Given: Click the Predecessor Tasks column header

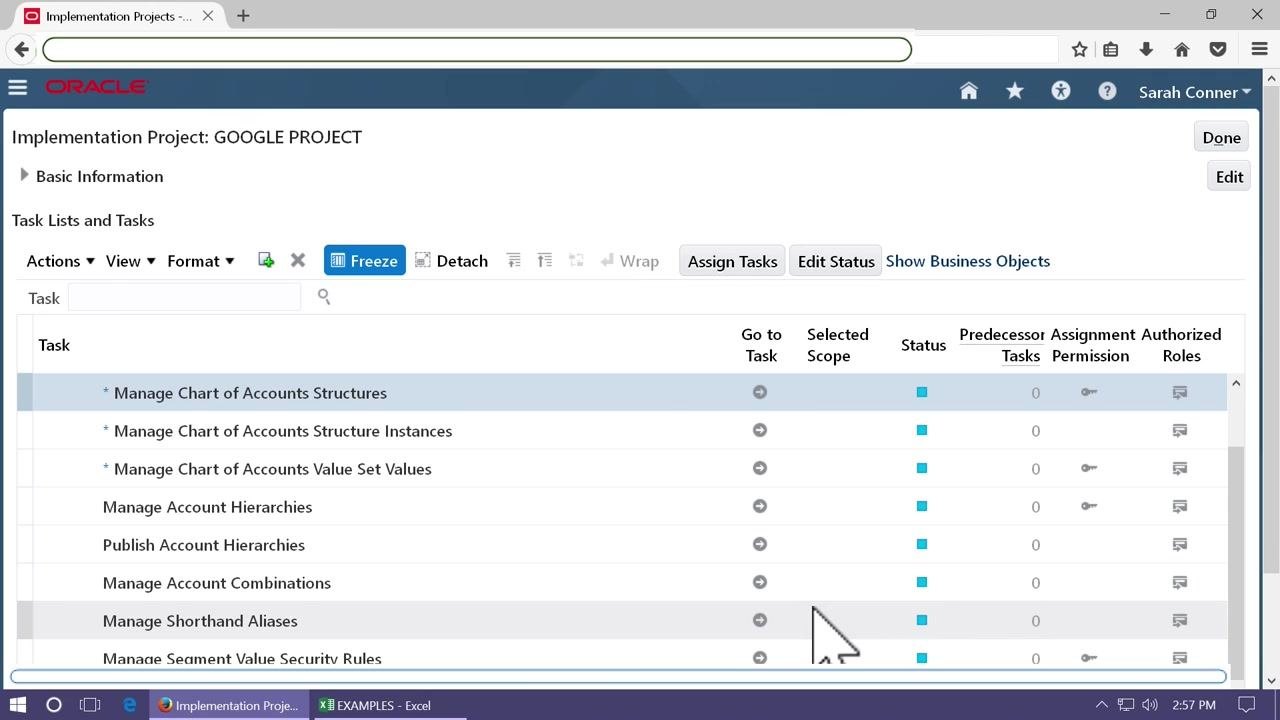Looking at the screenshot, I should point(1002,345).
